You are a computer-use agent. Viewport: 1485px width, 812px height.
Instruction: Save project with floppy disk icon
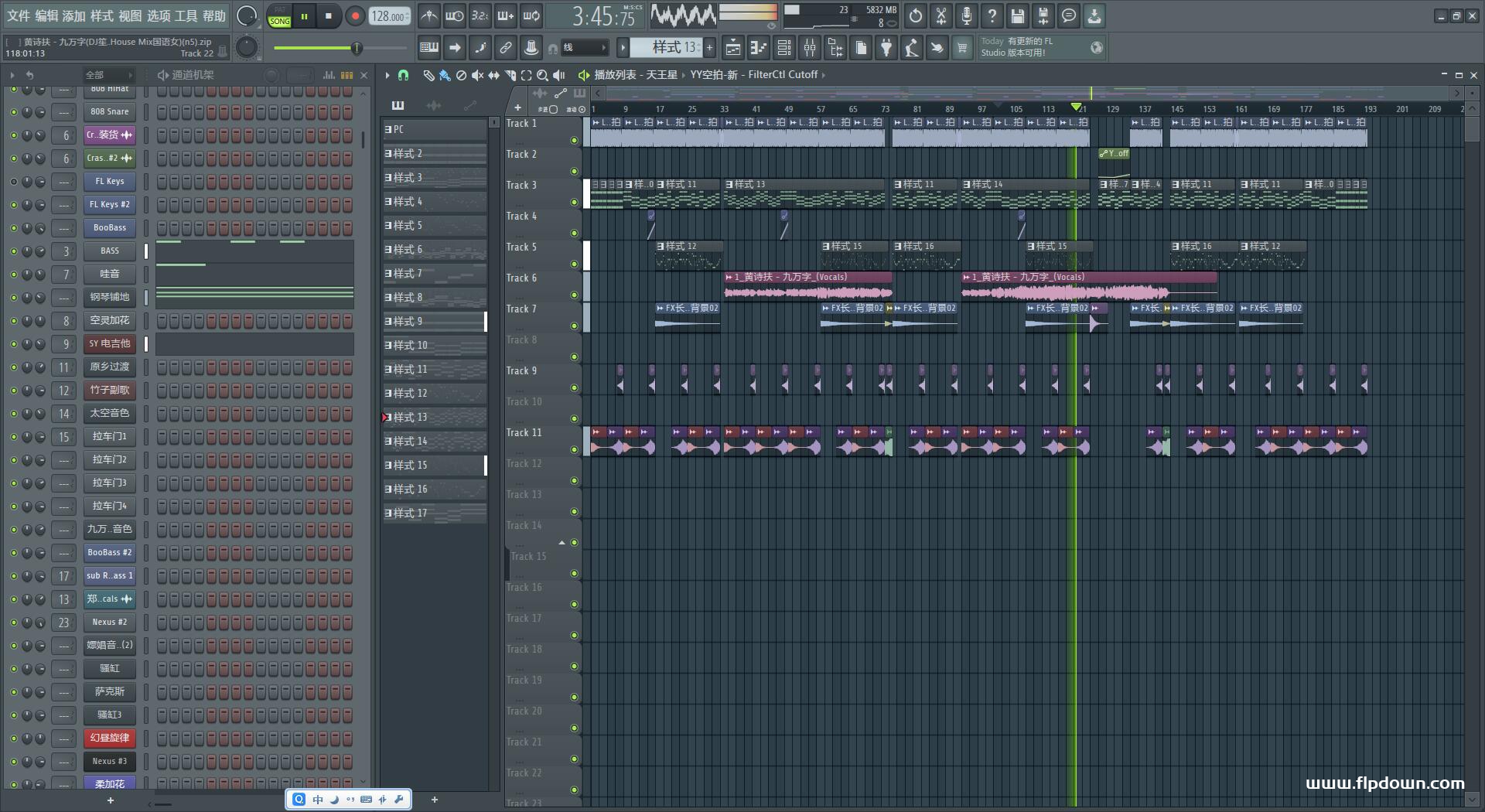coord(1018,15)
